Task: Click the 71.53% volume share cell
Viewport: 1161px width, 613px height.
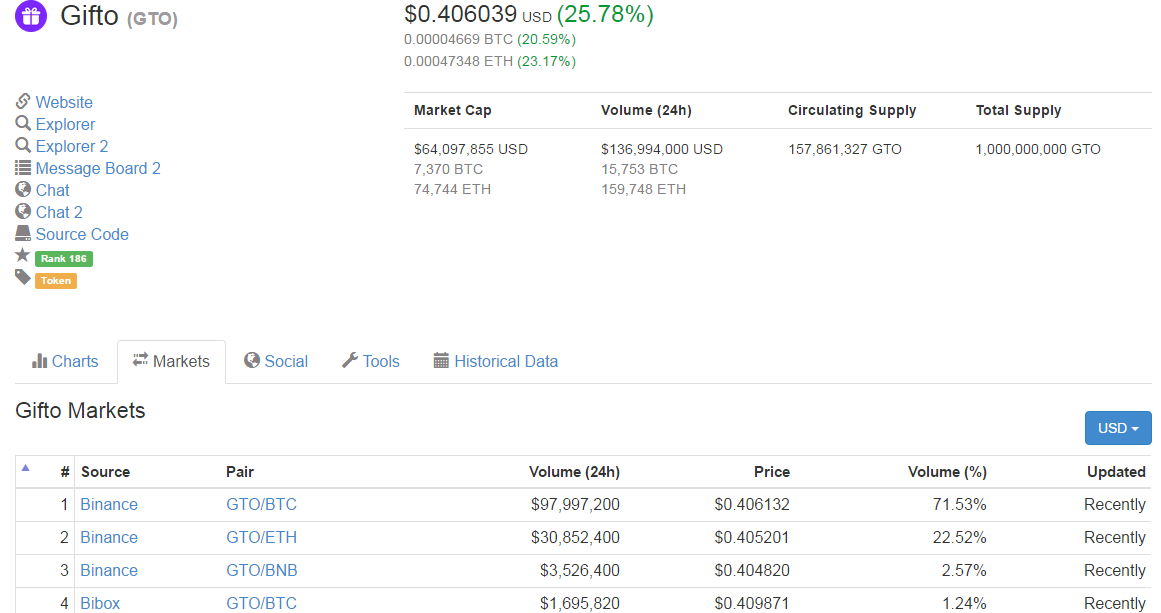Action: pos(960,504)
